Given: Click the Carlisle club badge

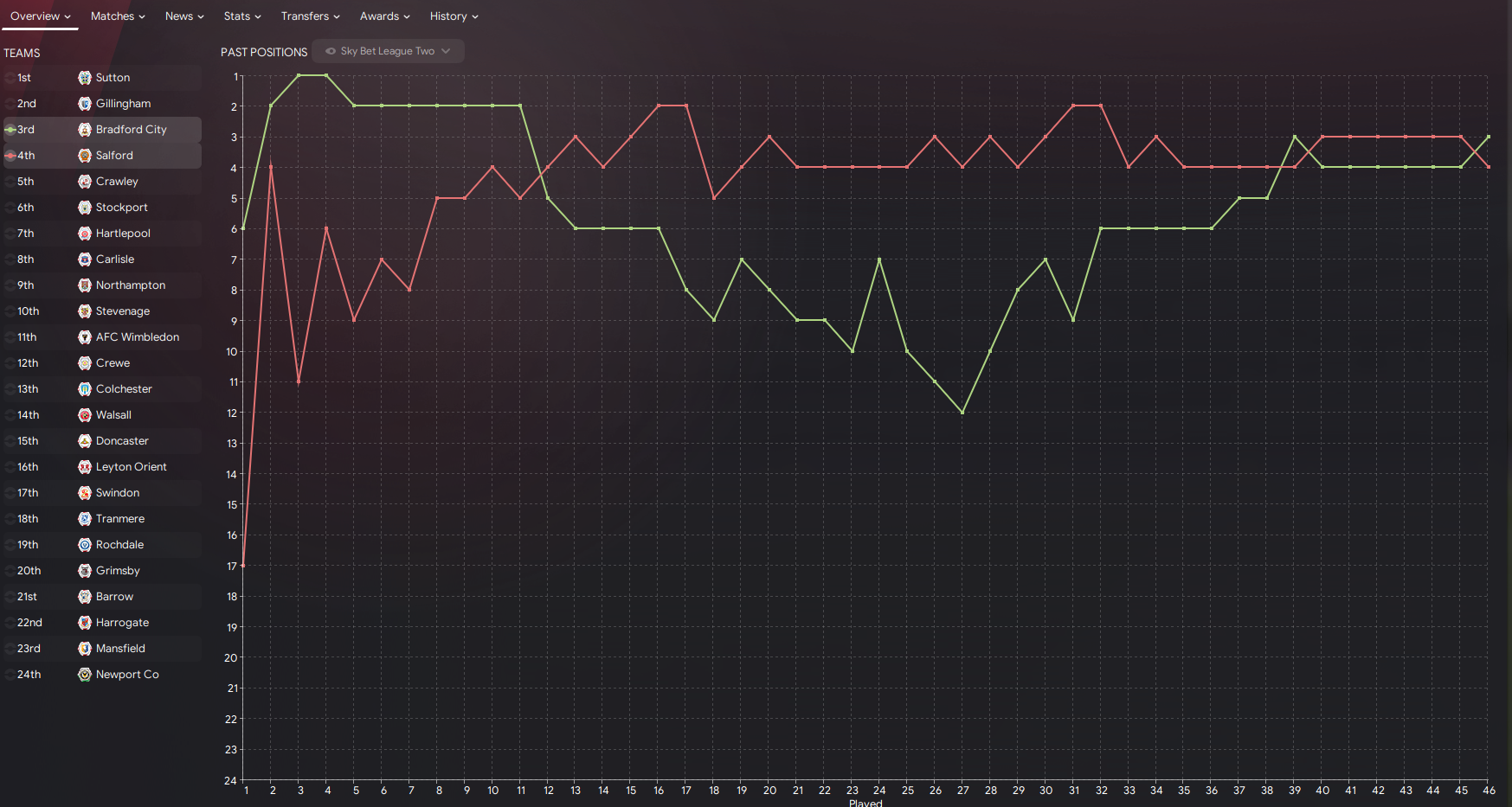Looking at the screenshot, I should (85, 259).
